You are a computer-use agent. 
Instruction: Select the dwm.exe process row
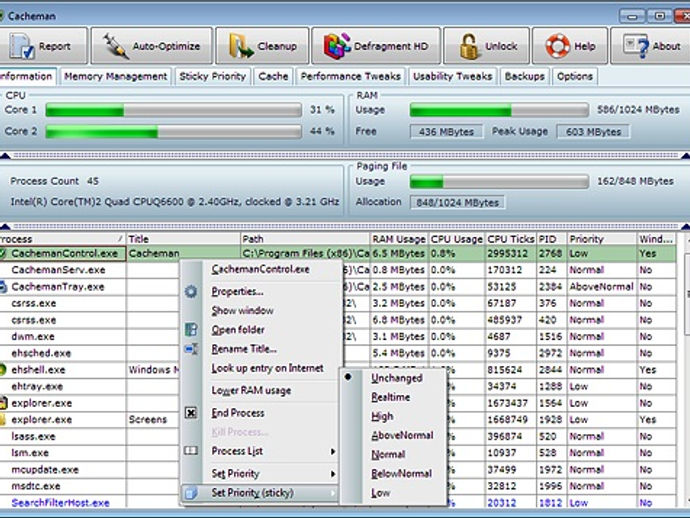click(338, 337)
